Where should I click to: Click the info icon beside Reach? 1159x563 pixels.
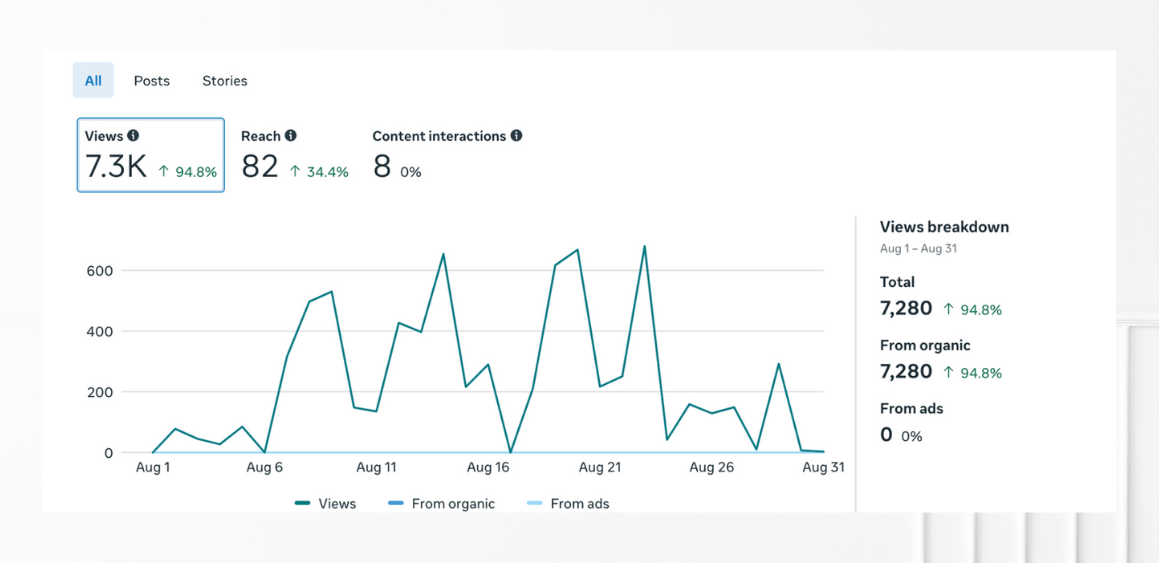tap(290, 136)
